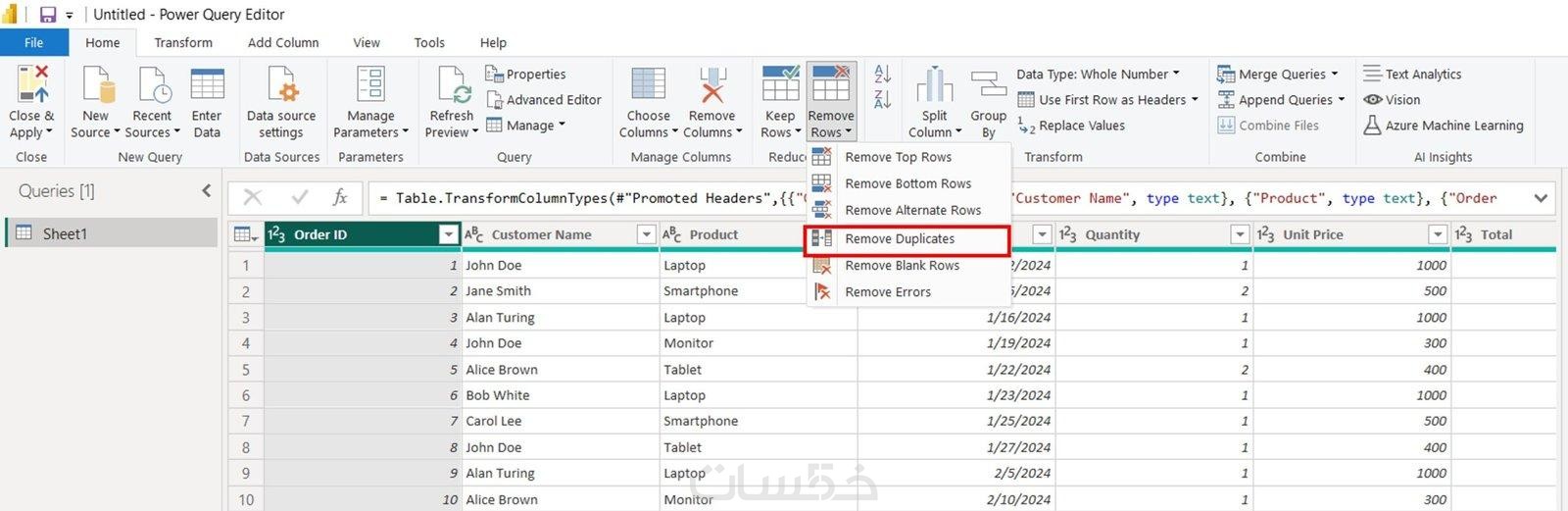This screenshot has height=511, width=1568.
Task: Confirm formula with the checkmark icon
Action: tap(299, 197)
